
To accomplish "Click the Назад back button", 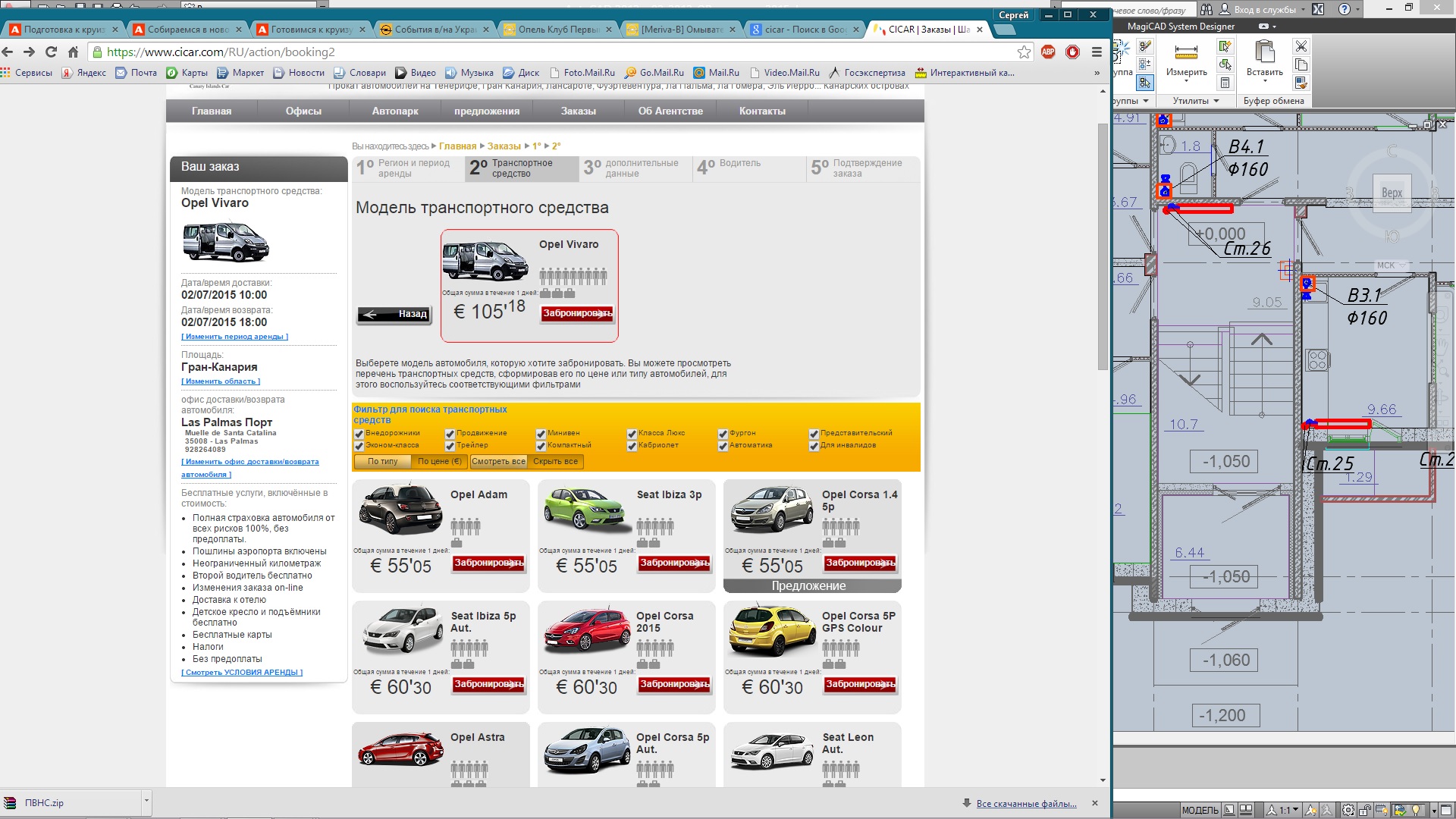I will pyautogui.click(x=394, y=314).
